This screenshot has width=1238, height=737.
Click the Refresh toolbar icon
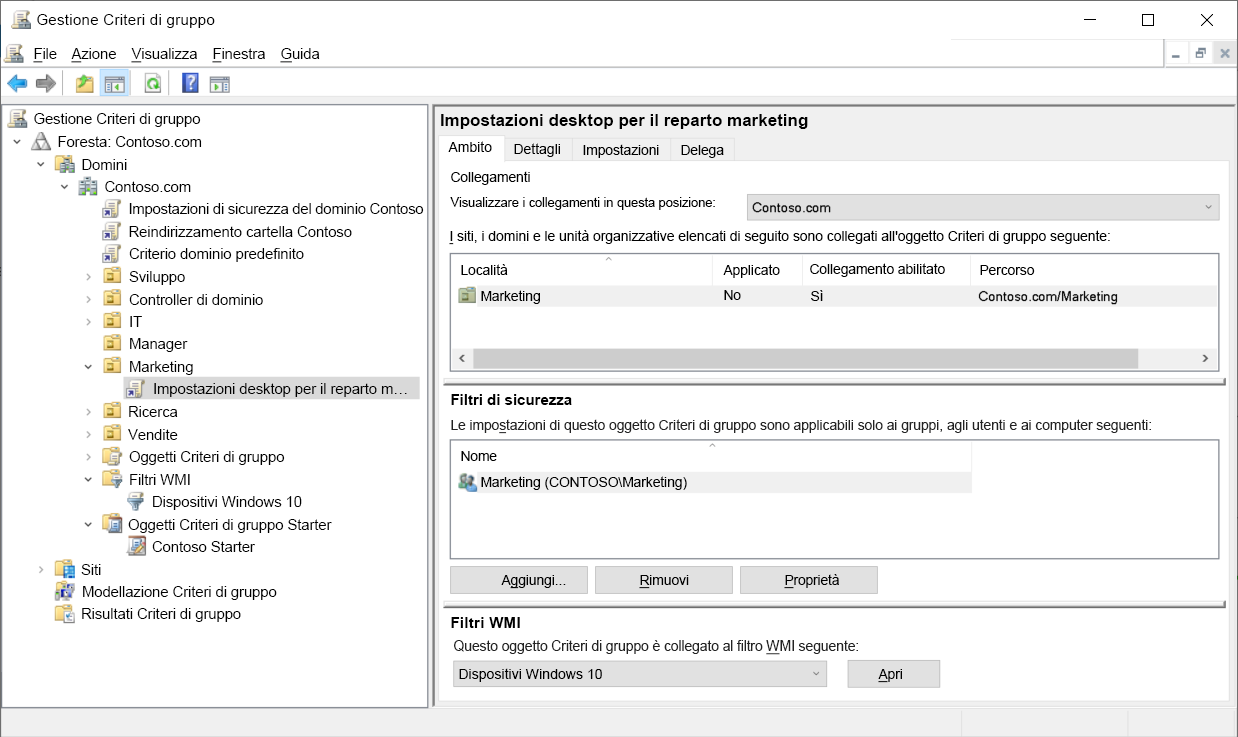(153, 83)
